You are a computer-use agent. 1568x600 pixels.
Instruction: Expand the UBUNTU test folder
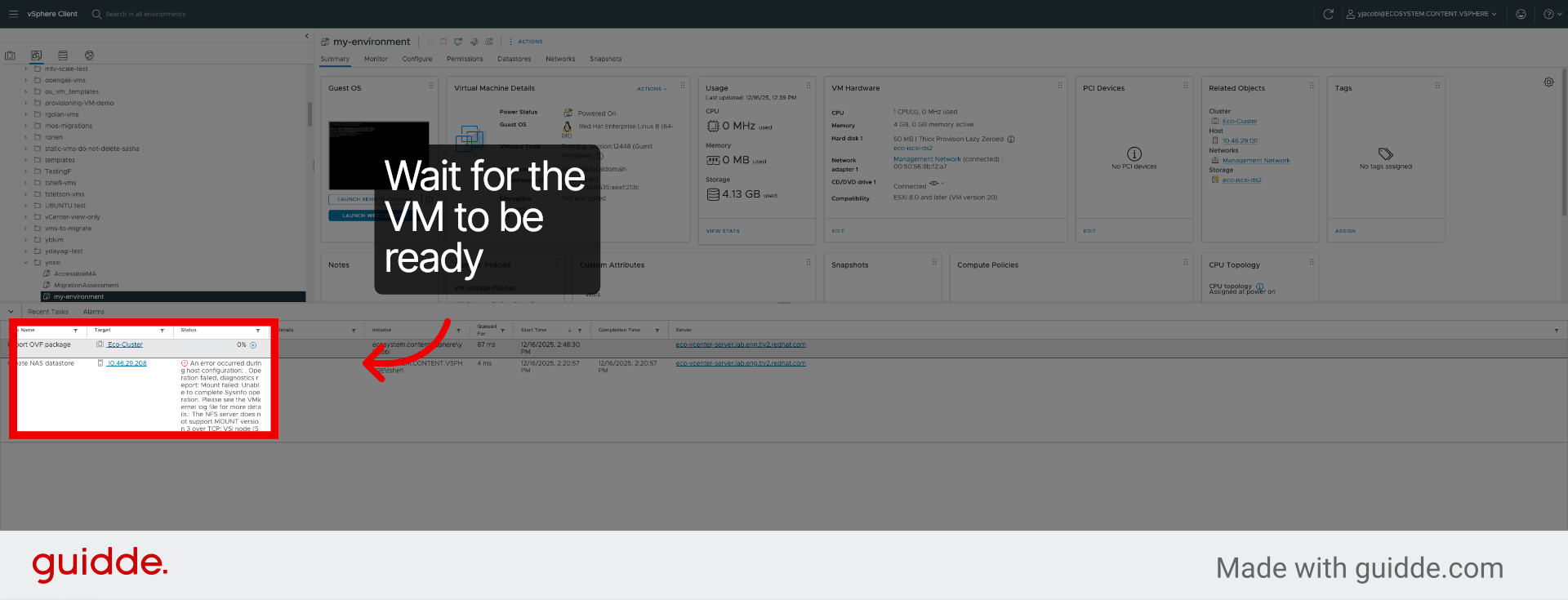[26, 206]
